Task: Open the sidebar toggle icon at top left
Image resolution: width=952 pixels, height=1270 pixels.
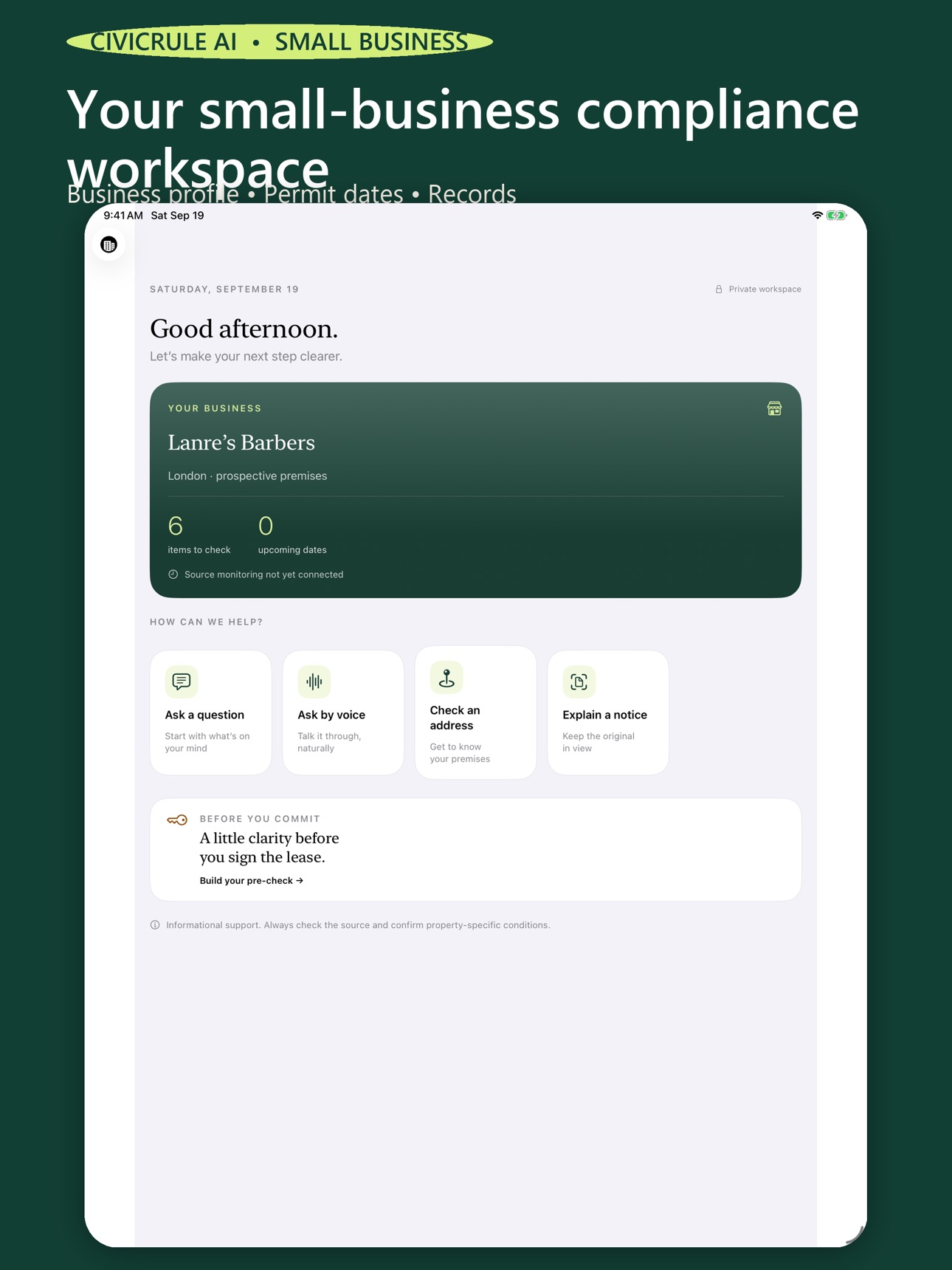Action: [x=108, y=245]
